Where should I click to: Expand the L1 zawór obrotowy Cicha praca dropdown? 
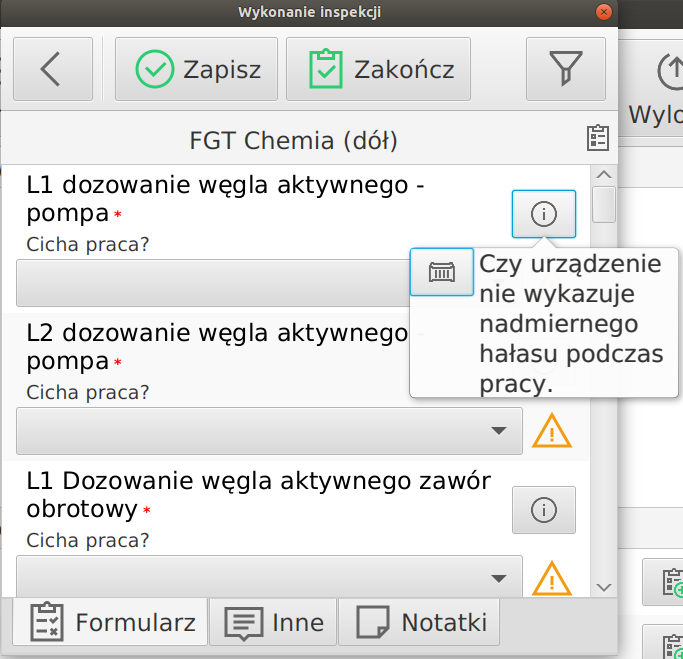269,576
